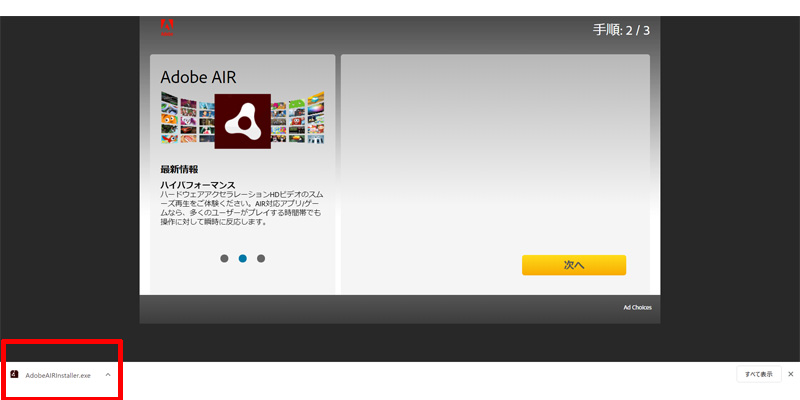Select the second blue carousel dot

click(x=242, y=259)
